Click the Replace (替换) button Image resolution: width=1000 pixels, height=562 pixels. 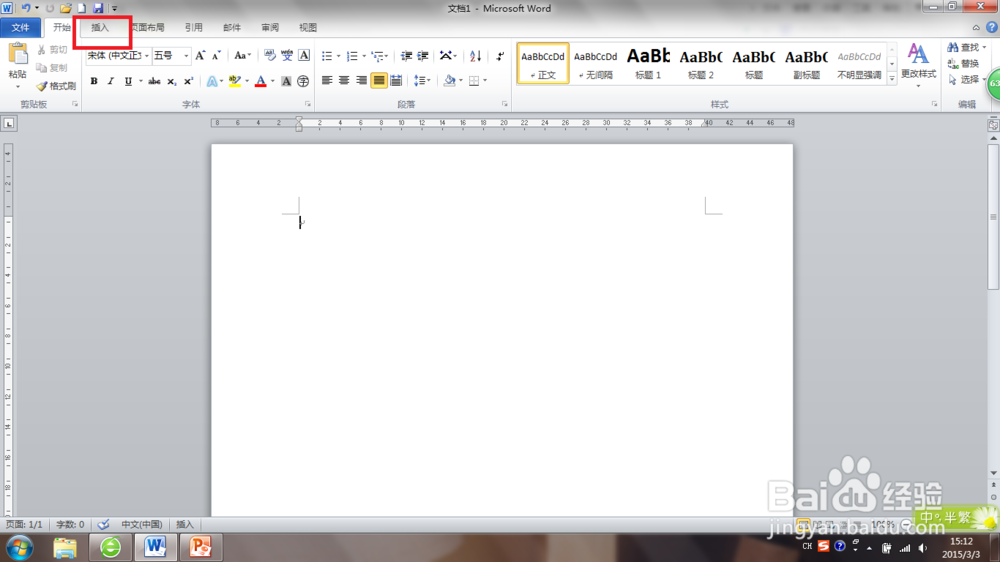click(x=964, y=64)
